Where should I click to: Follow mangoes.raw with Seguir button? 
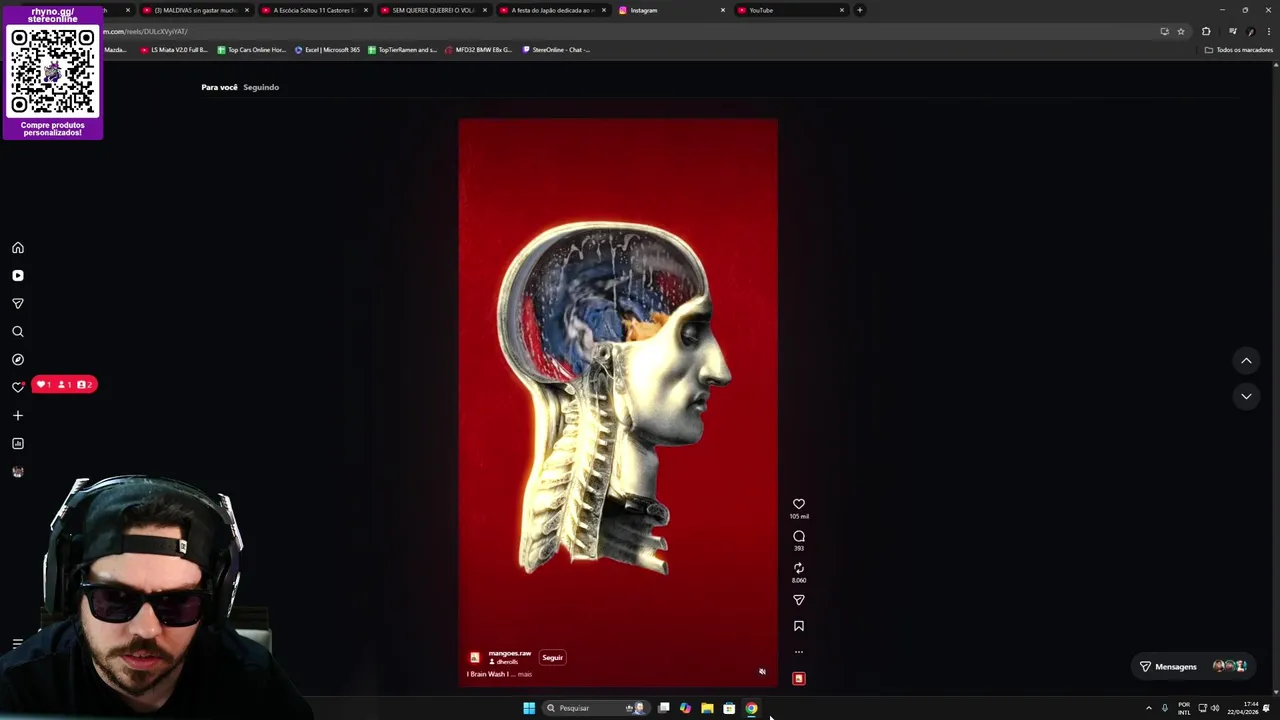tap(553, 658)
